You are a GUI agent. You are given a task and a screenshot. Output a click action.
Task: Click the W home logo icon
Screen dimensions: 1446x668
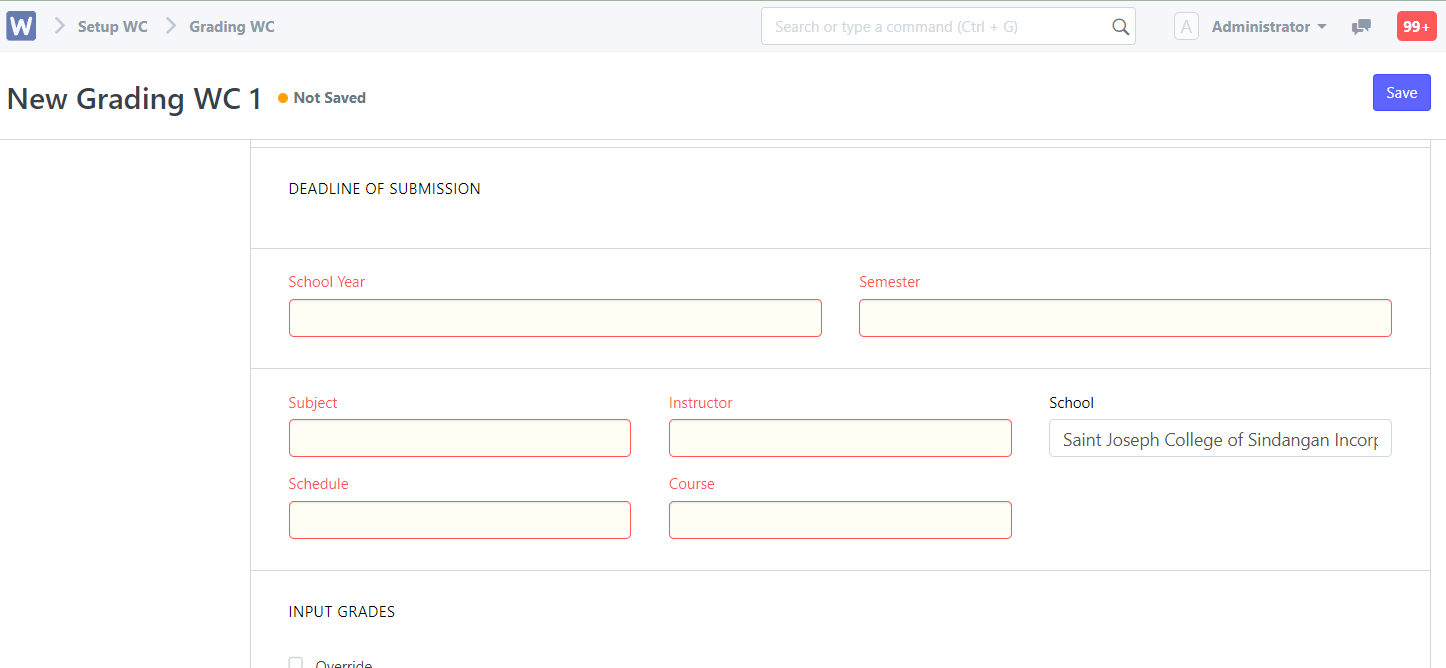(21, 26)
